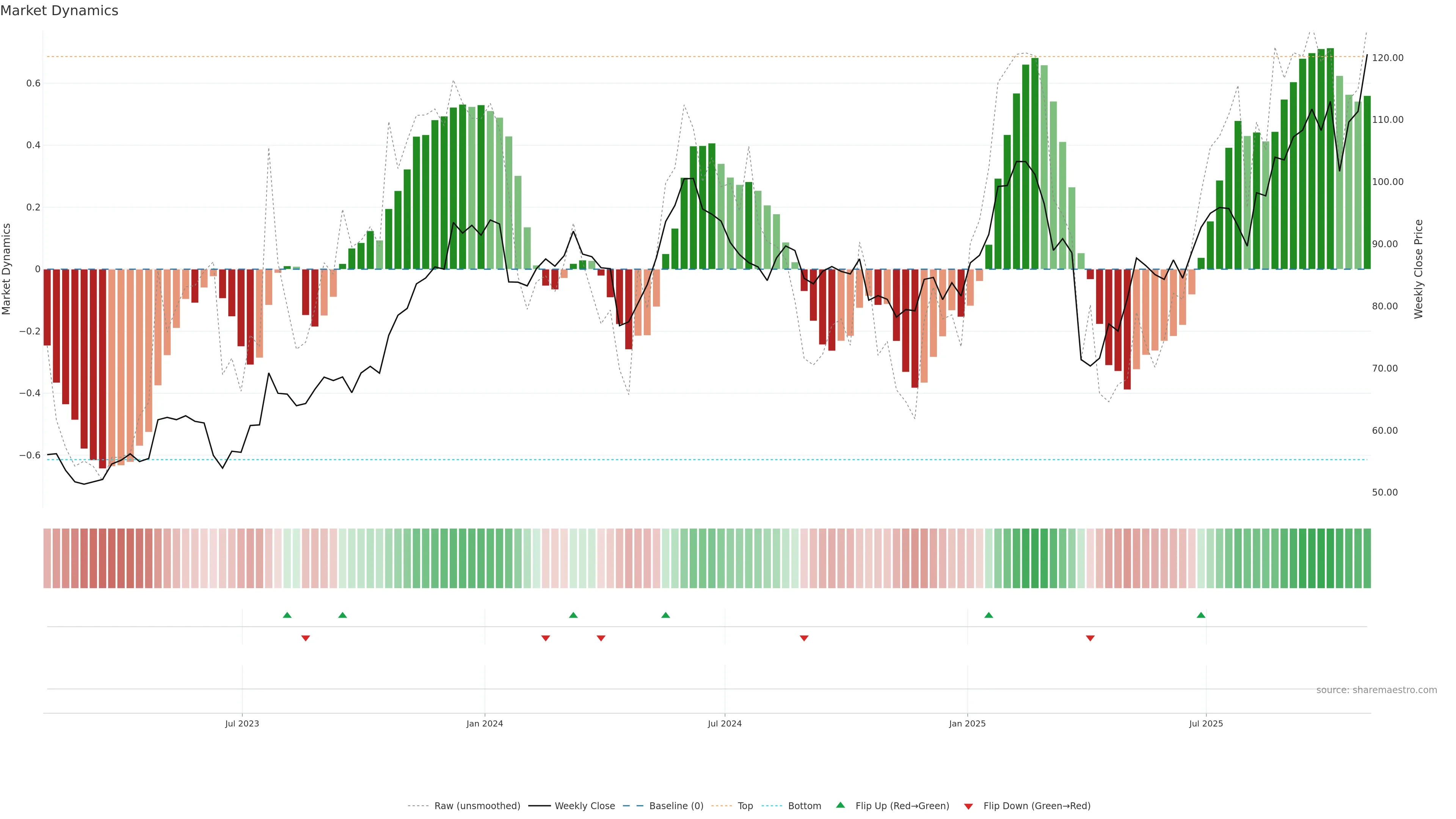Toggle the Bottom legend entry
1456x819 pixels.
pyautogui.click(x=804, y=805)
